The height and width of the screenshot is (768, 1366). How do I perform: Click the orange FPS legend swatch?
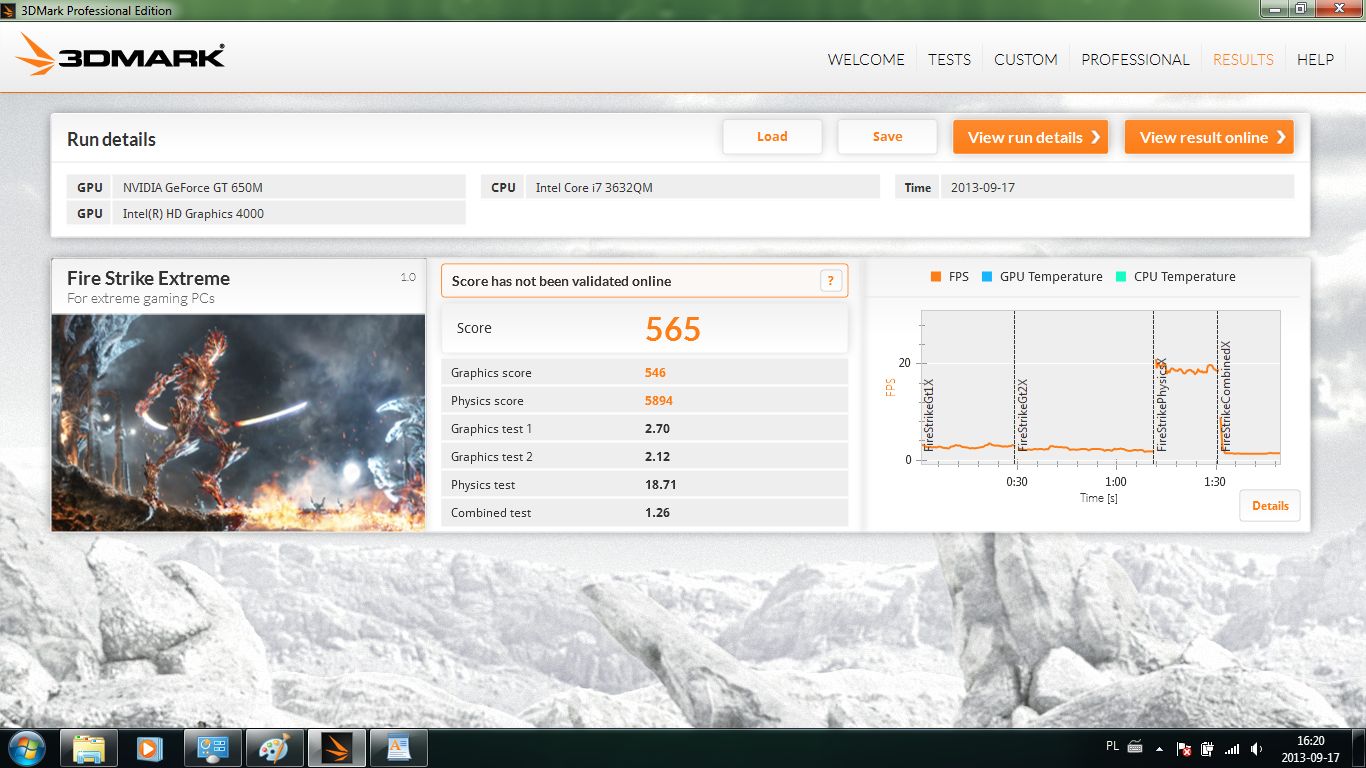coord(935,277)
